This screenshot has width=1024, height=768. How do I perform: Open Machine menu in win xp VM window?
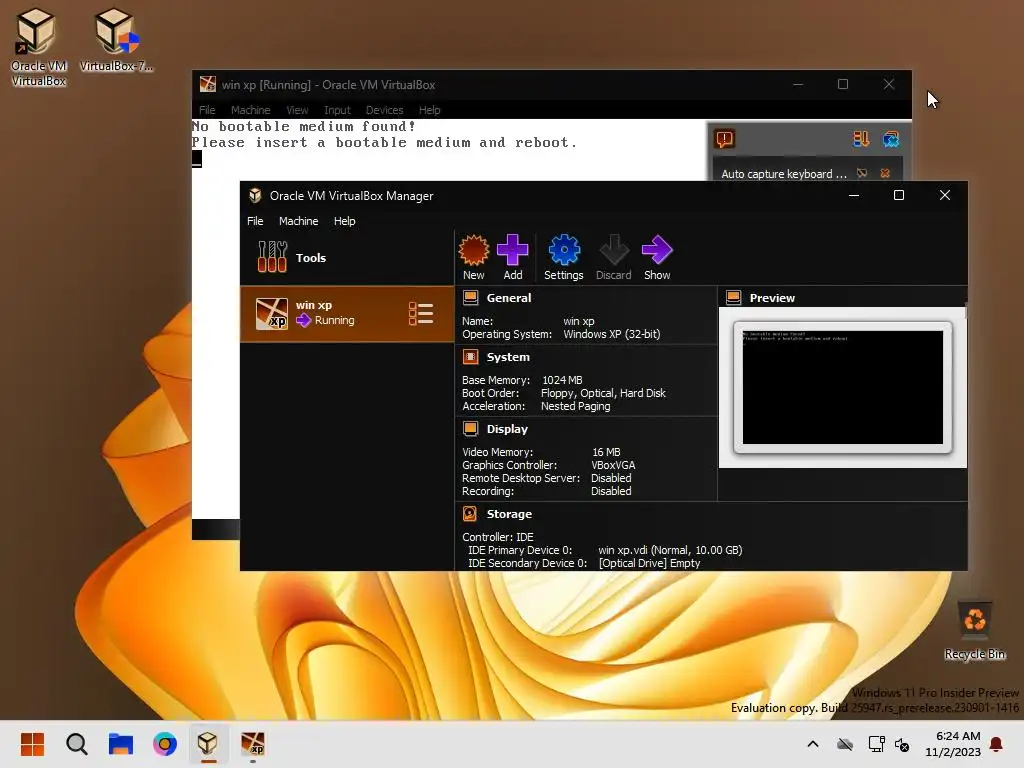250,110
